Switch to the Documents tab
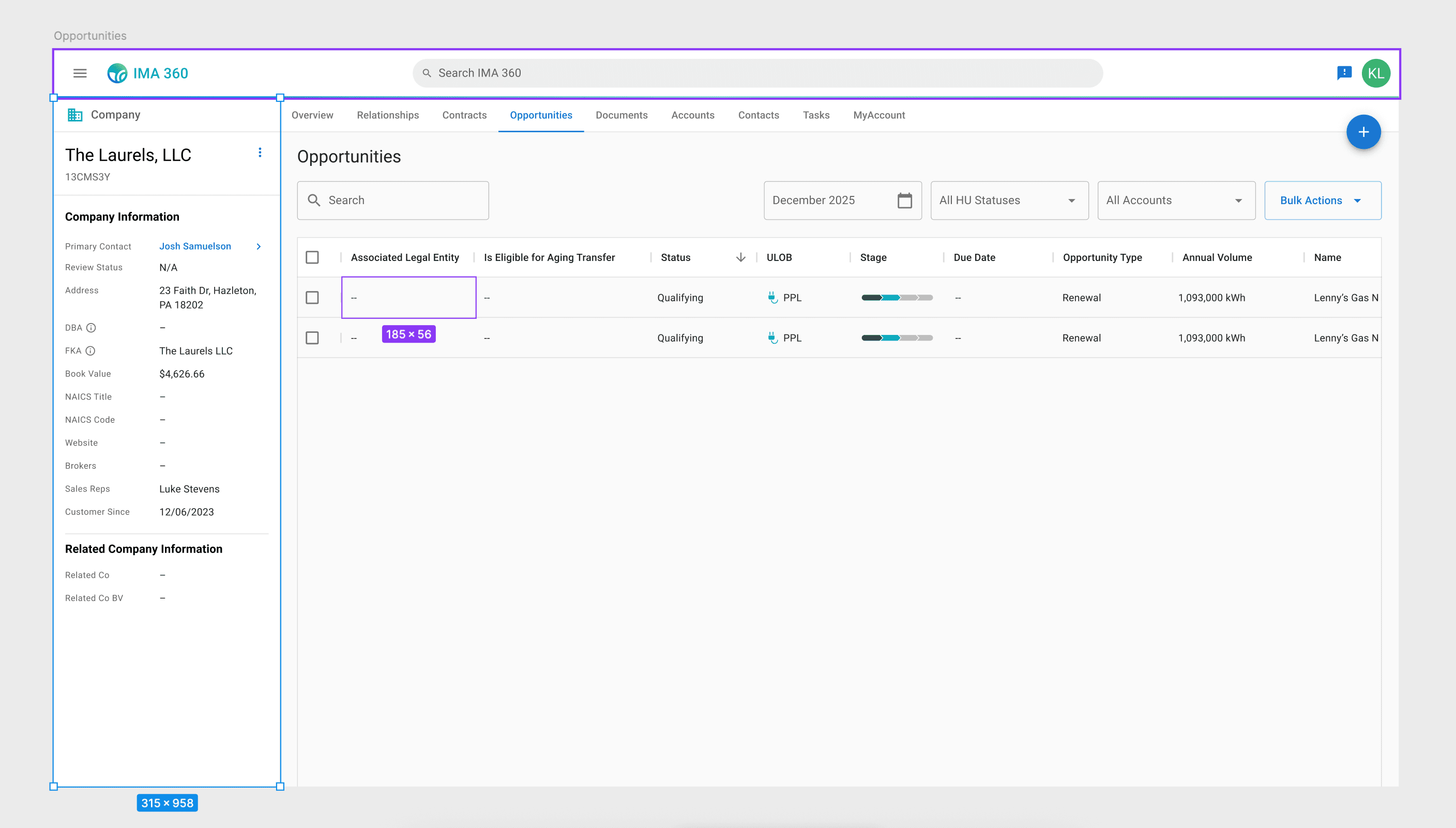Viewport: 1456px width, 828px height. point(621,115)
